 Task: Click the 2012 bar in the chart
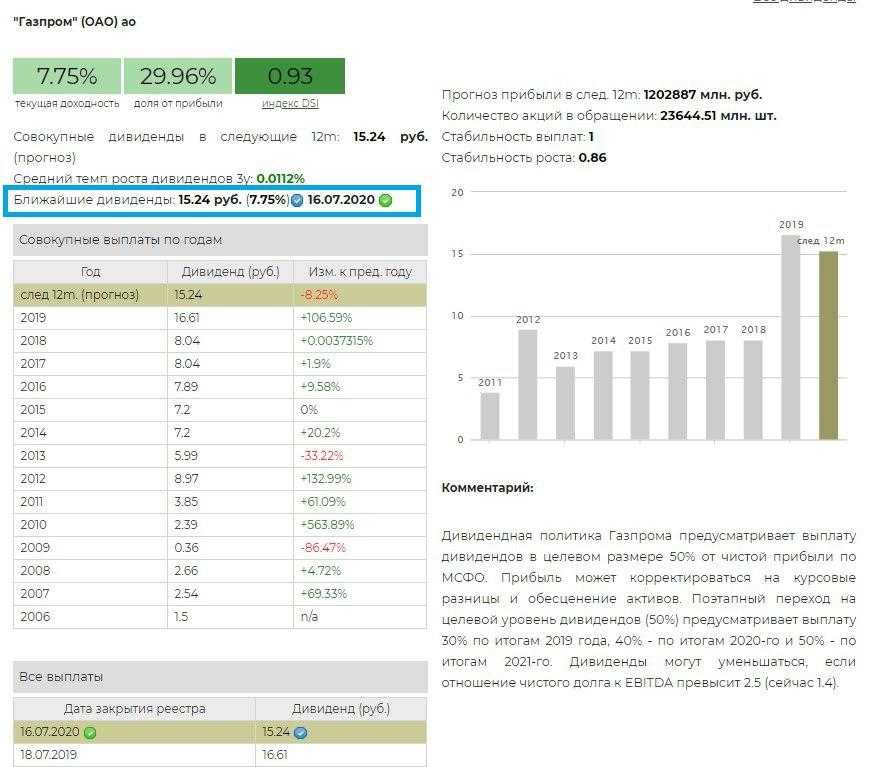coord(527,385)
